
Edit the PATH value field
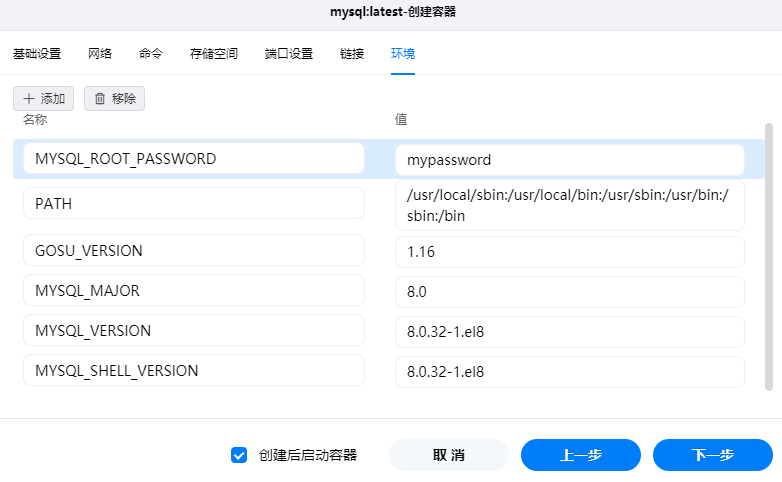(x=570, y=205)
